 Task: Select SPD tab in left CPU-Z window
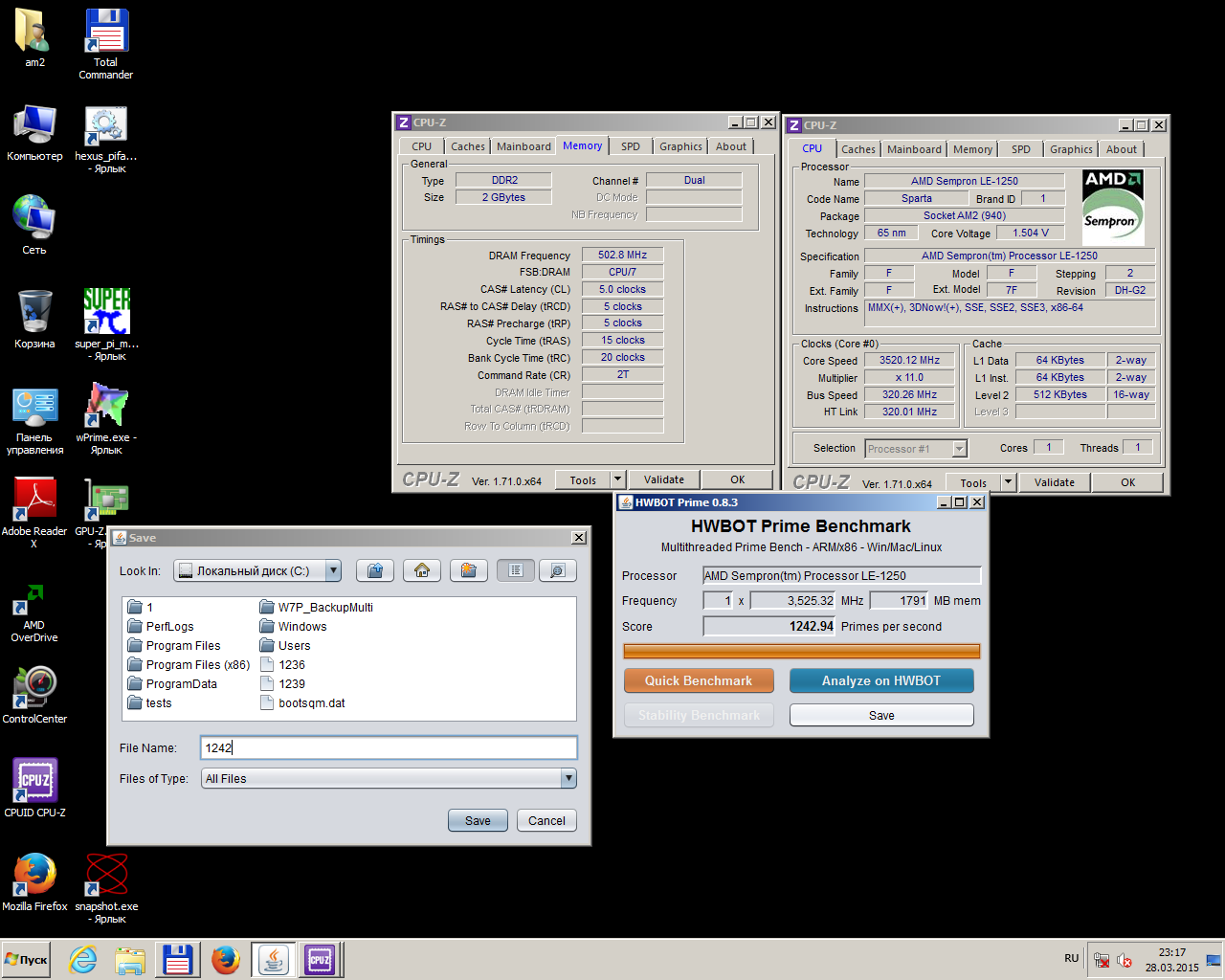[630, 146]
